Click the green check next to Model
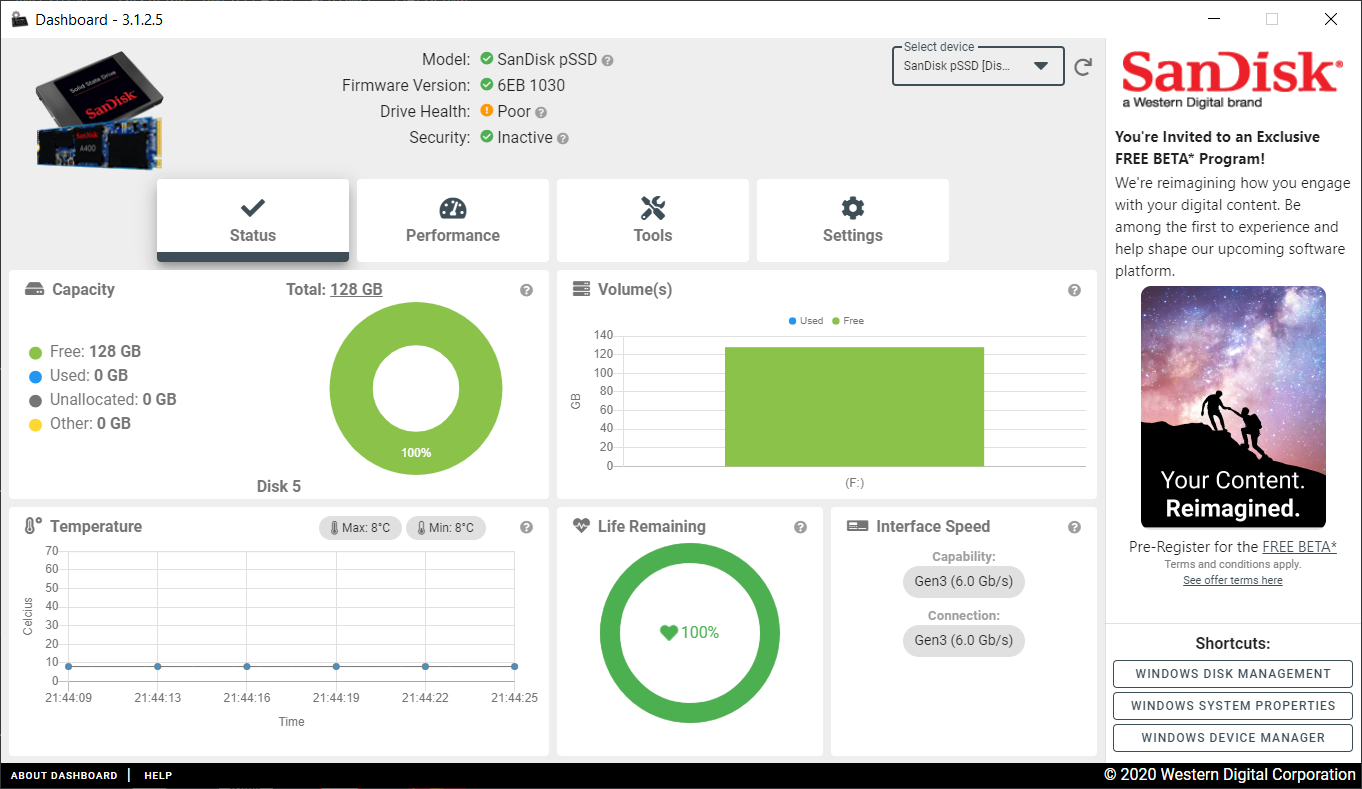The height and width of the screenshot is (789, 1362). [486, 59]
